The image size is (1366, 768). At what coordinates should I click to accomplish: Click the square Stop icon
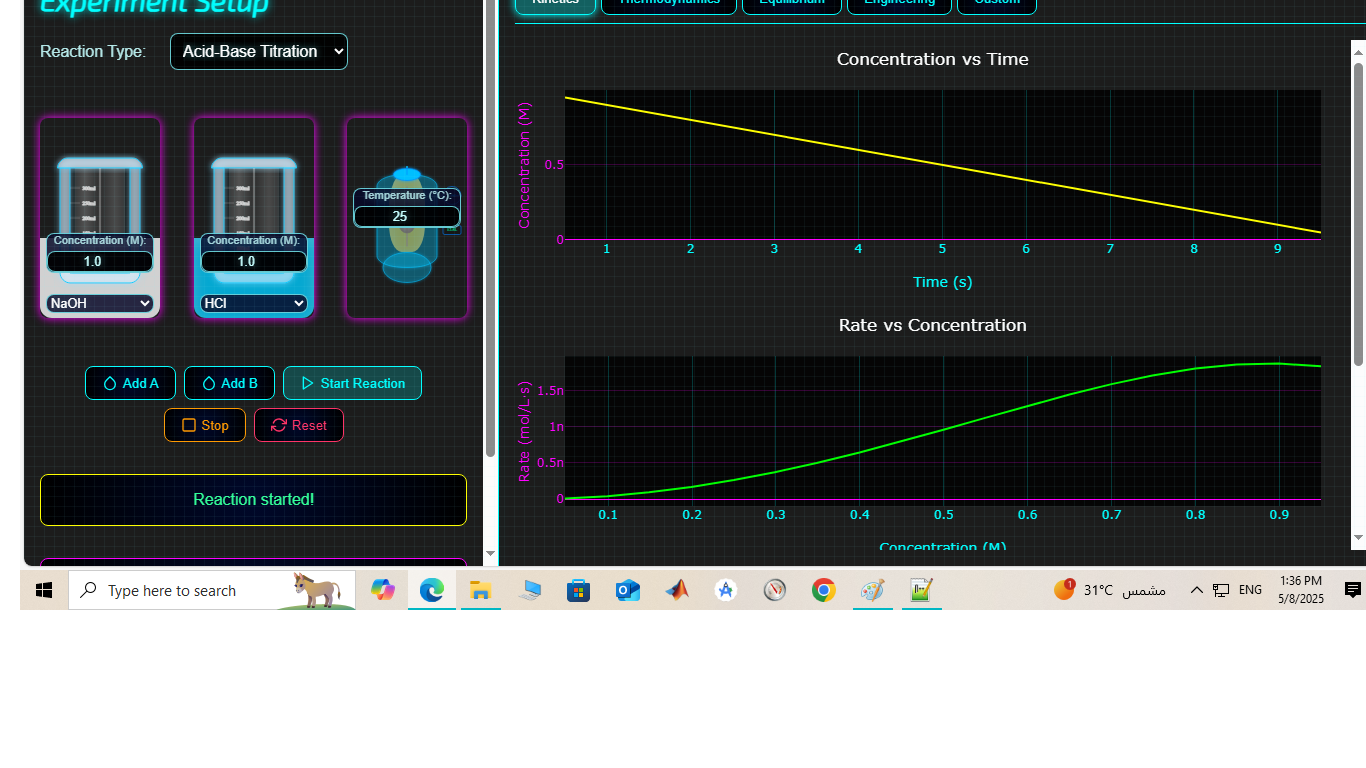pos(189,425)
